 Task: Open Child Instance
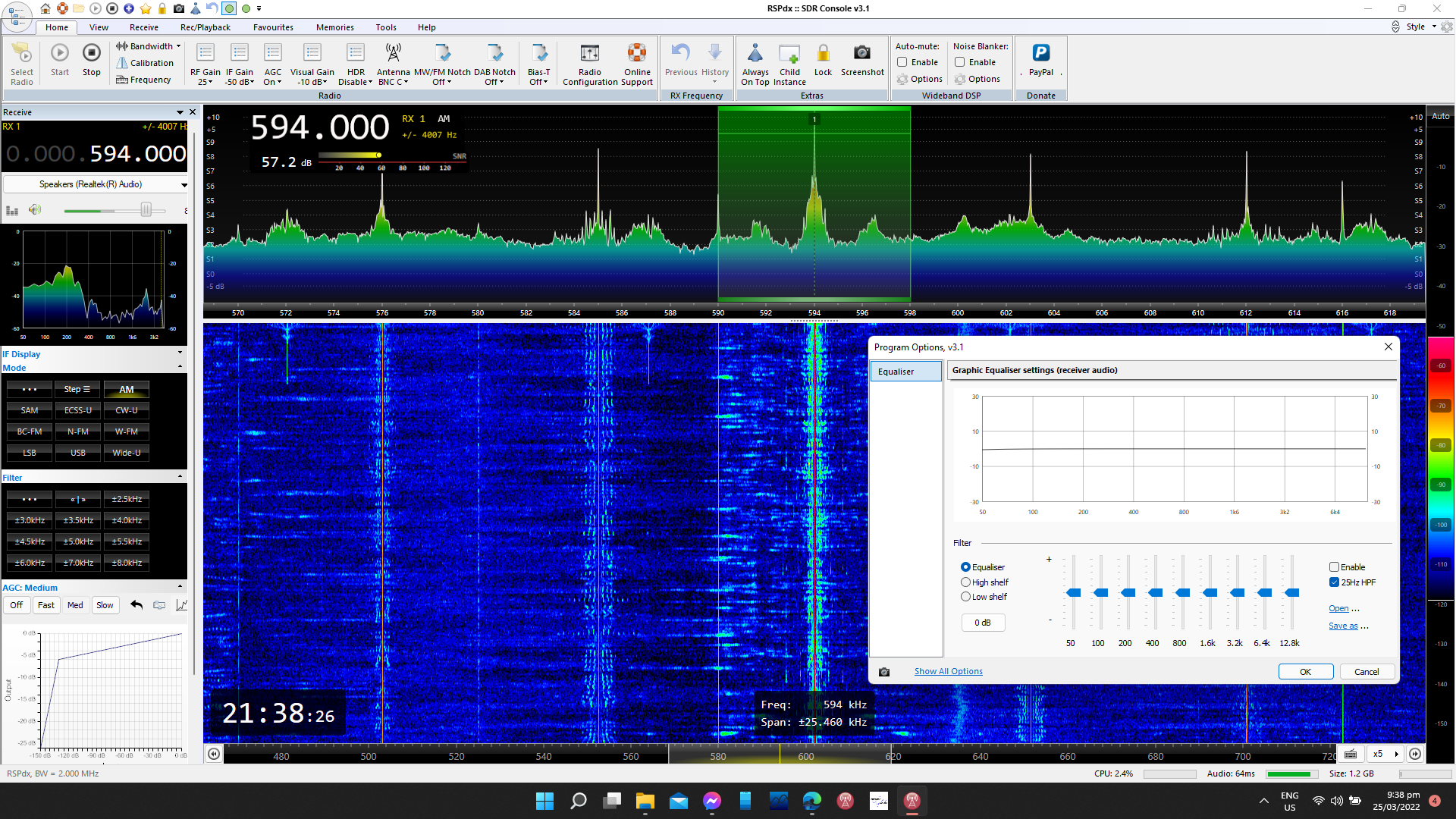[x=789, y=53]
